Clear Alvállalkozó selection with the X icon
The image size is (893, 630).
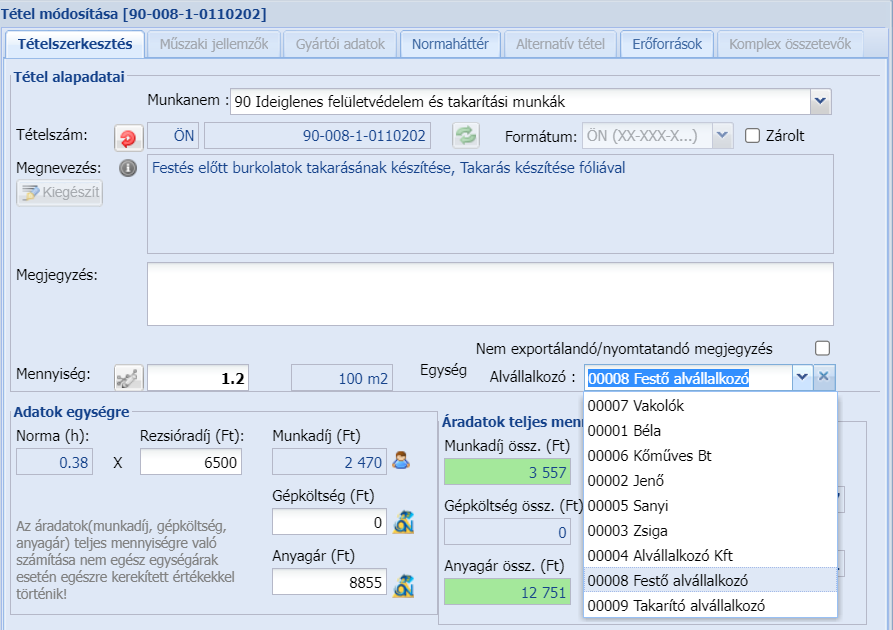point(823,377)
